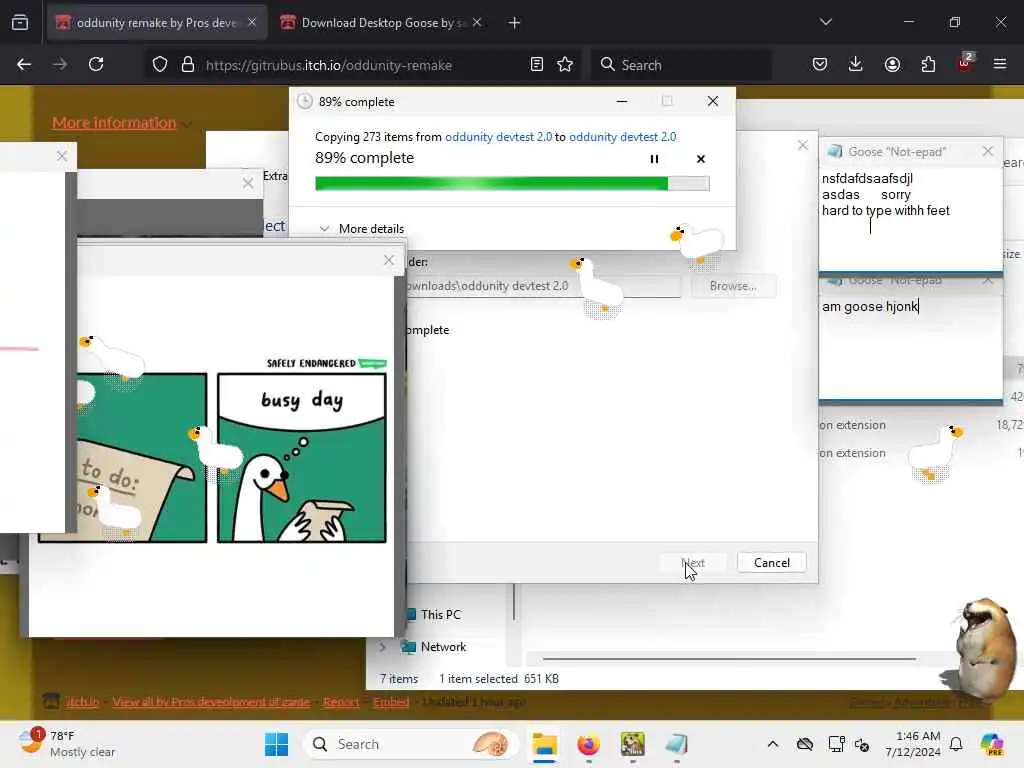Screen dimensions: 1024x768
Task: Open Copilot preview icon in taskbar
Action: coord(992,744)
